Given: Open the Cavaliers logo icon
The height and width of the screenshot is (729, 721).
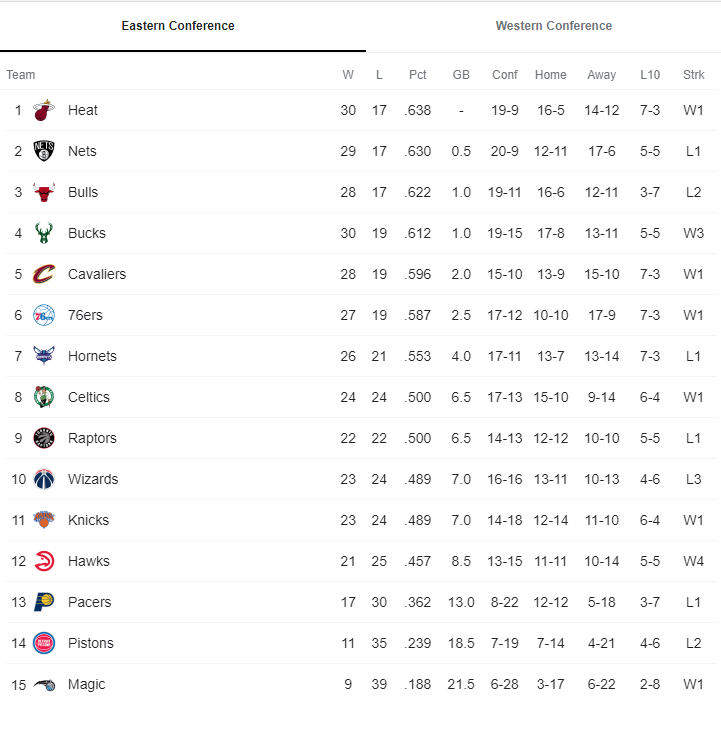Looking at the screenshot, I should pyautogui.click(x=44, y=274).
